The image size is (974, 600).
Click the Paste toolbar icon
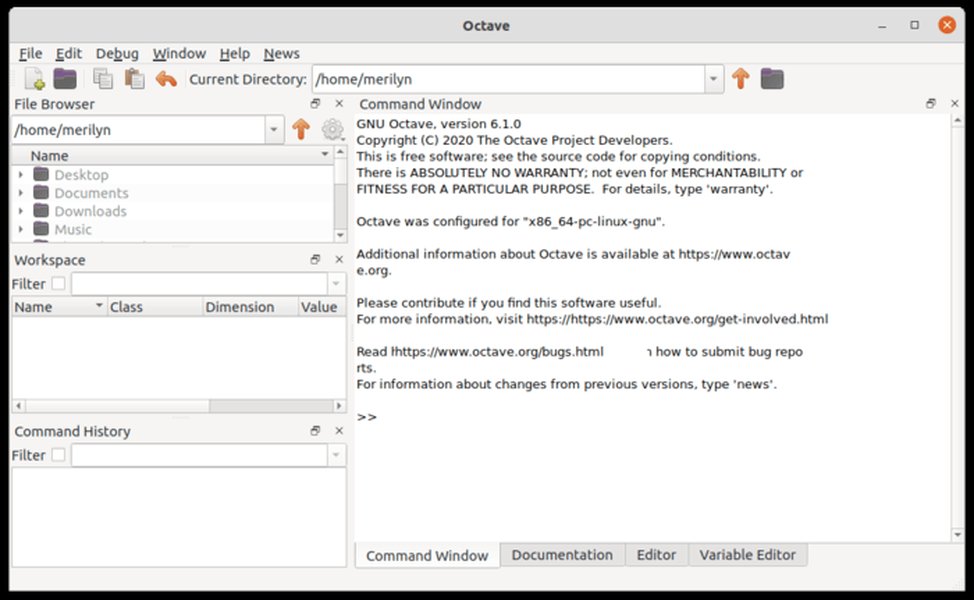(133, 79)
